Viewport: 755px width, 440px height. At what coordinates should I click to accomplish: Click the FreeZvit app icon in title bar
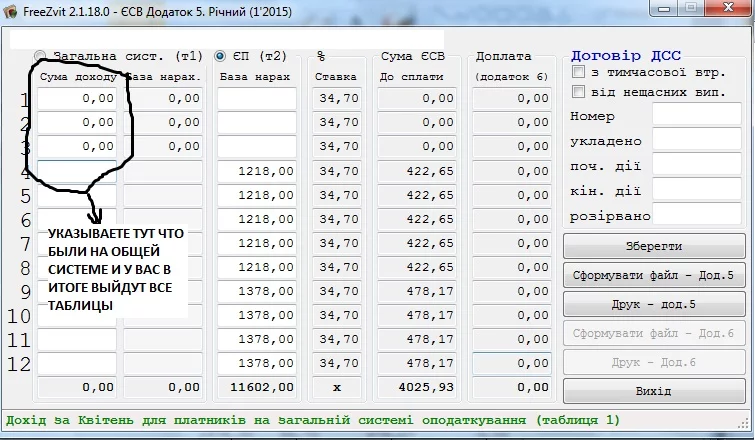tap(11, 11)
